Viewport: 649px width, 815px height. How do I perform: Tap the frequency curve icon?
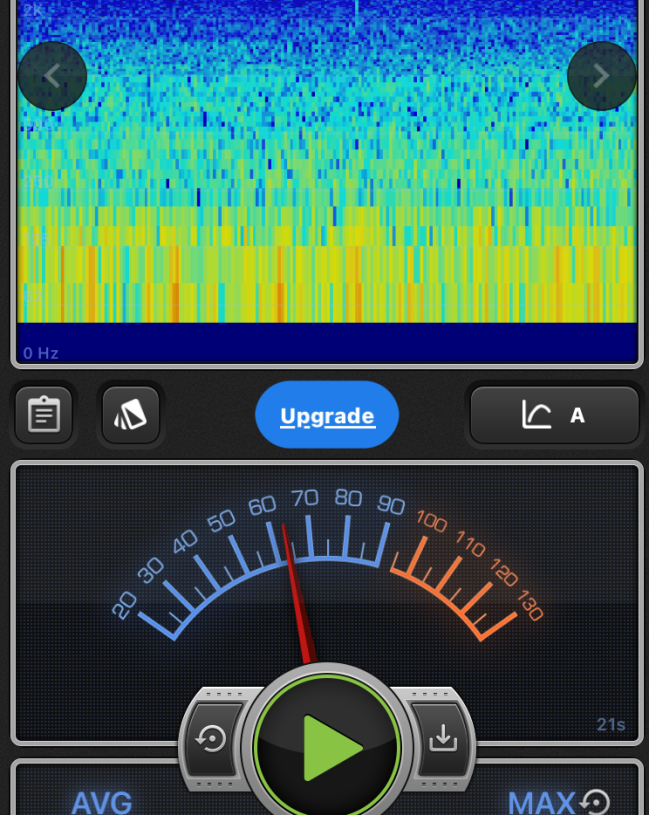pyautogui.click(x=537, y=415)
